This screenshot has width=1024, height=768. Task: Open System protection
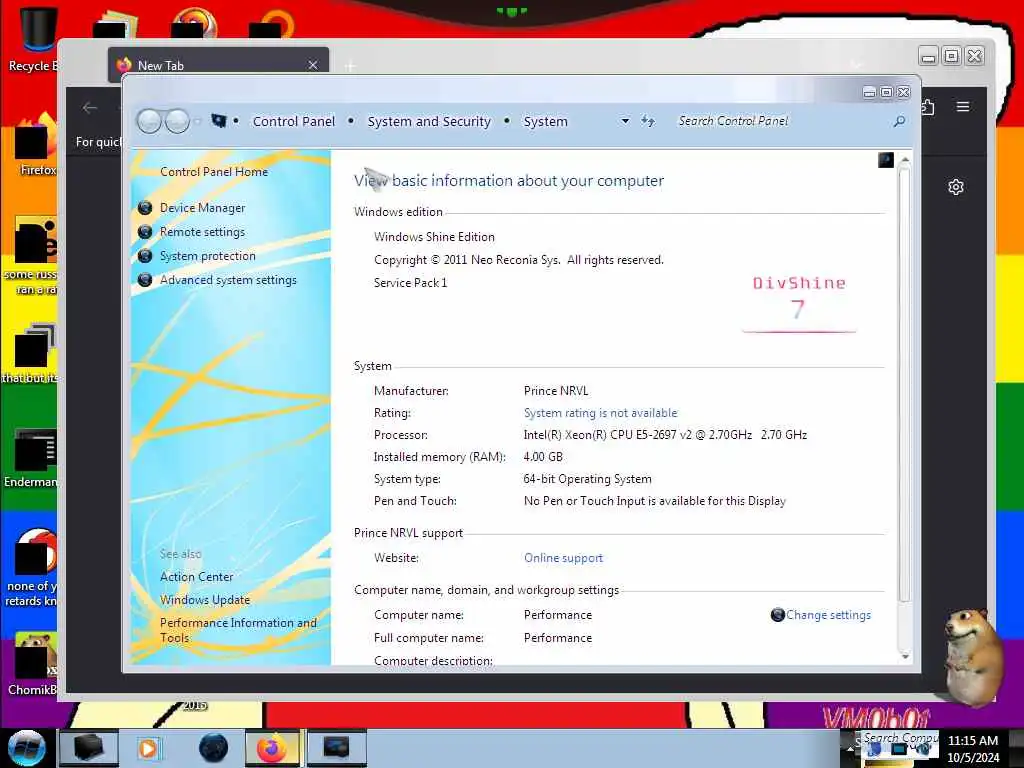tap(208, 256)
